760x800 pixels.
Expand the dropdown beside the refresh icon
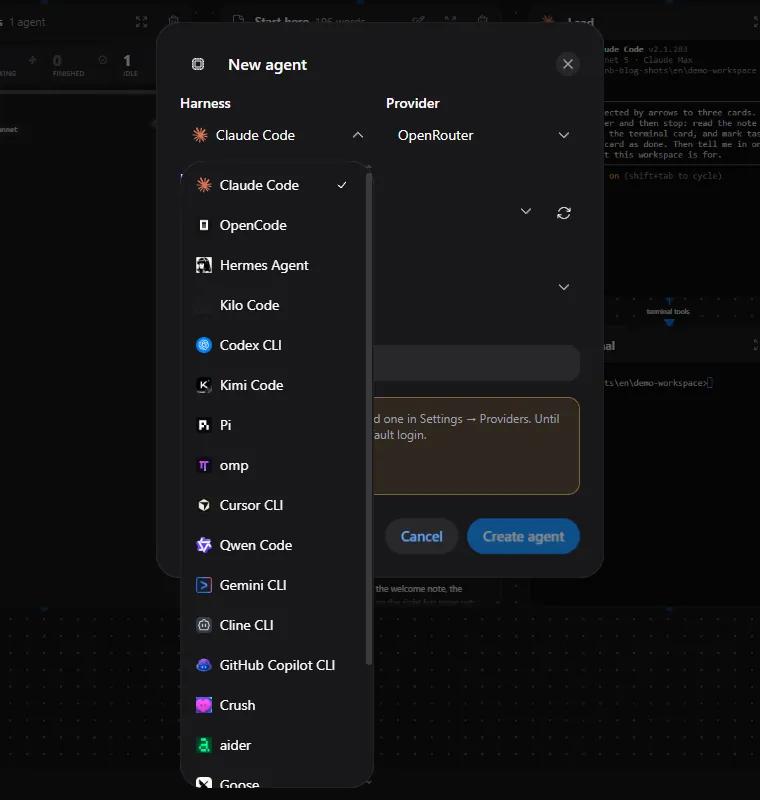click(526, 211)
